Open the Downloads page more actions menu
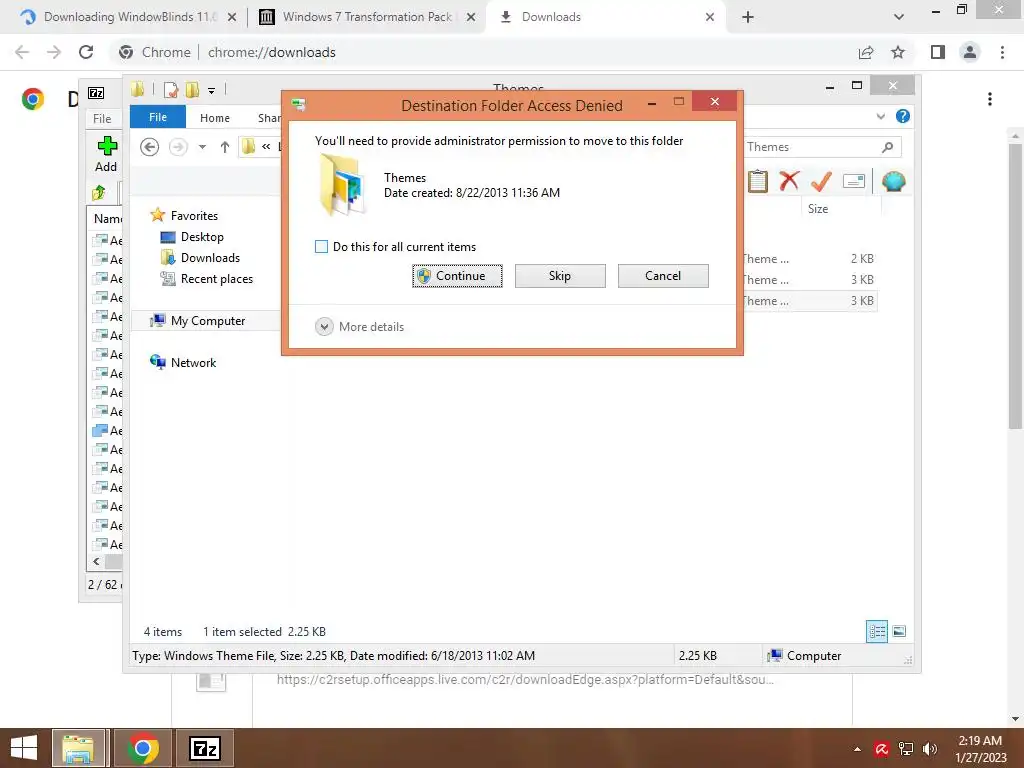 pyautogui.click(x=990, y=99)
